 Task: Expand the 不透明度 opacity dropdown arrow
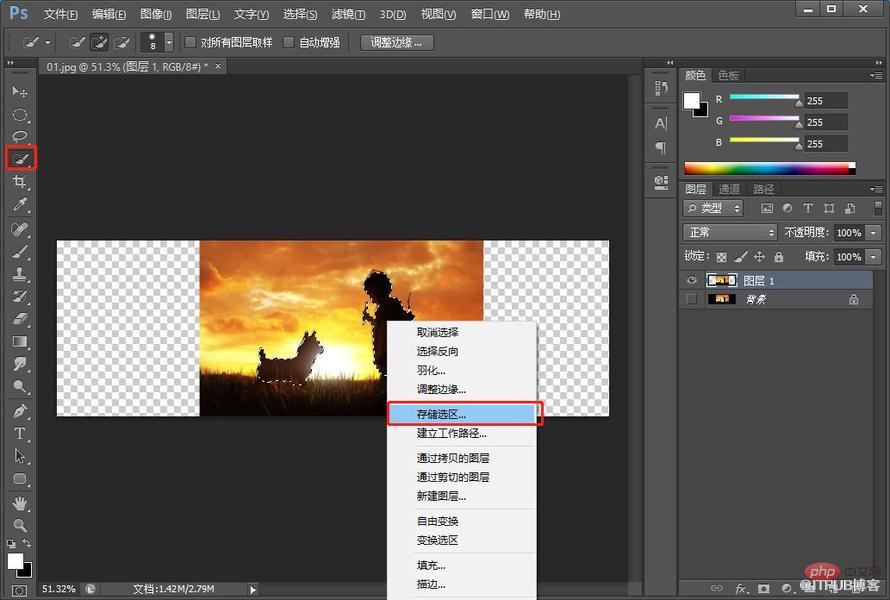click(873, 232)
